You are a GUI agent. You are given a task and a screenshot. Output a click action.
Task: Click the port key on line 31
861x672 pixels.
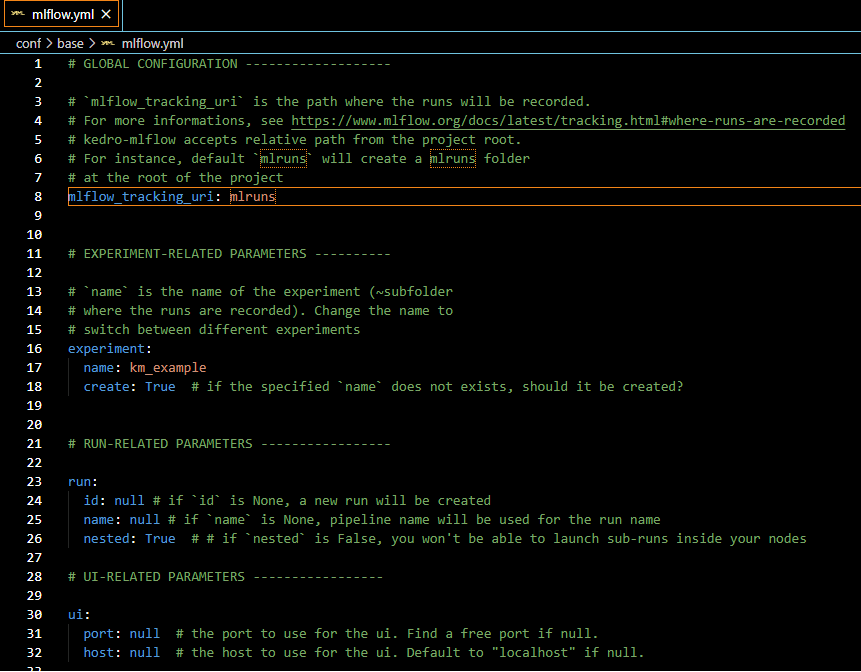tap(98, 634)
